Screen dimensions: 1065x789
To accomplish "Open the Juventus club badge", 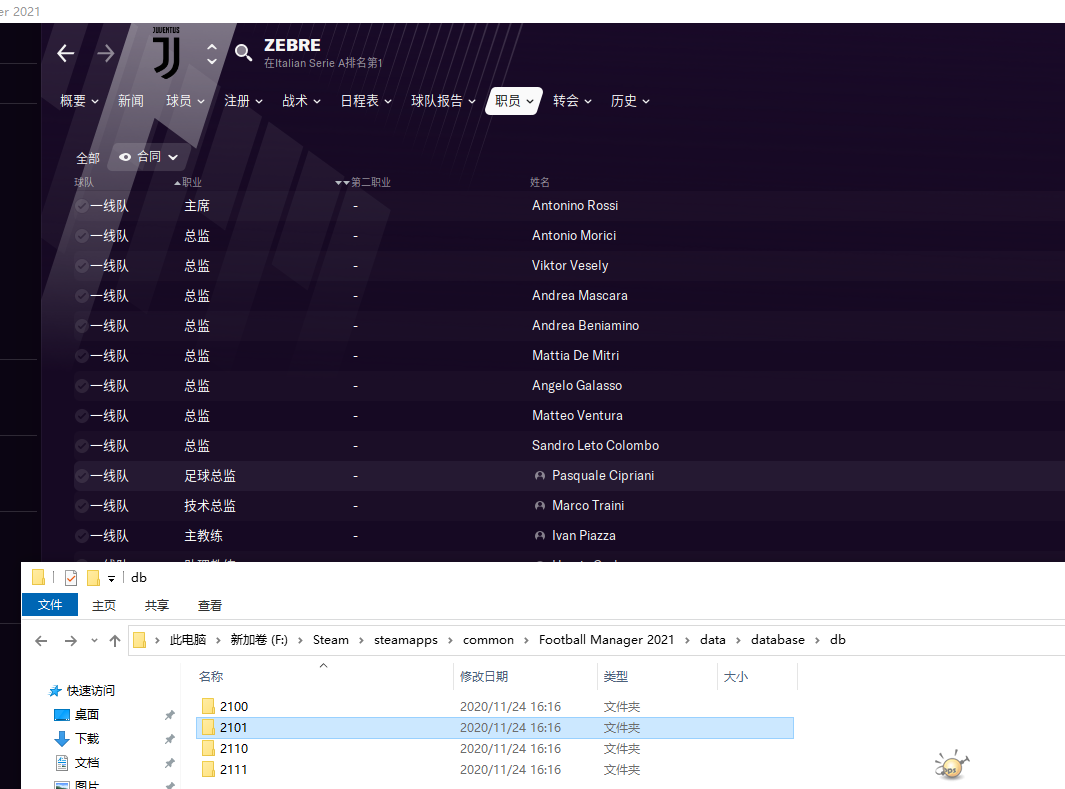I will point(166,53).
